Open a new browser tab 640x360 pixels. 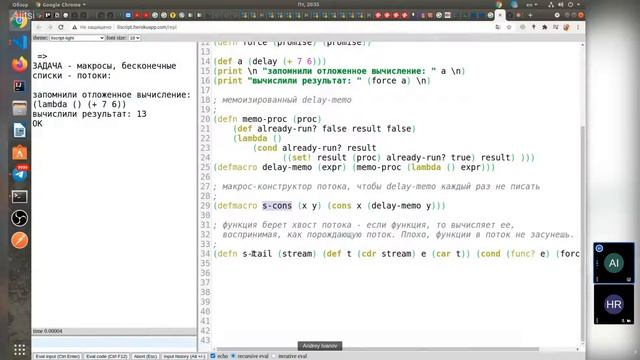(530, 15)
